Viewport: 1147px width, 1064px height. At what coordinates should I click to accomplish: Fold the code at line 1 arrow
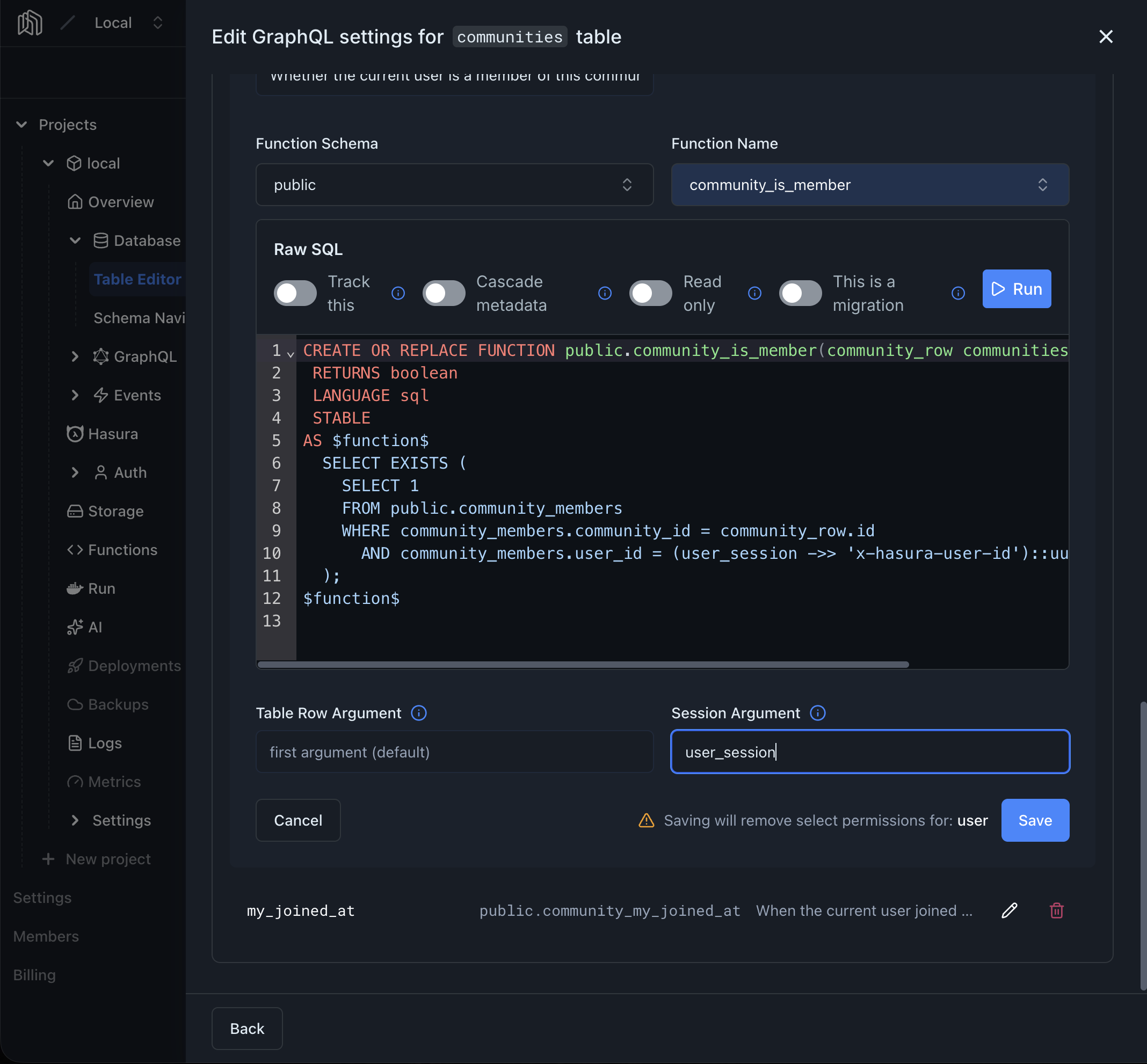291,354
